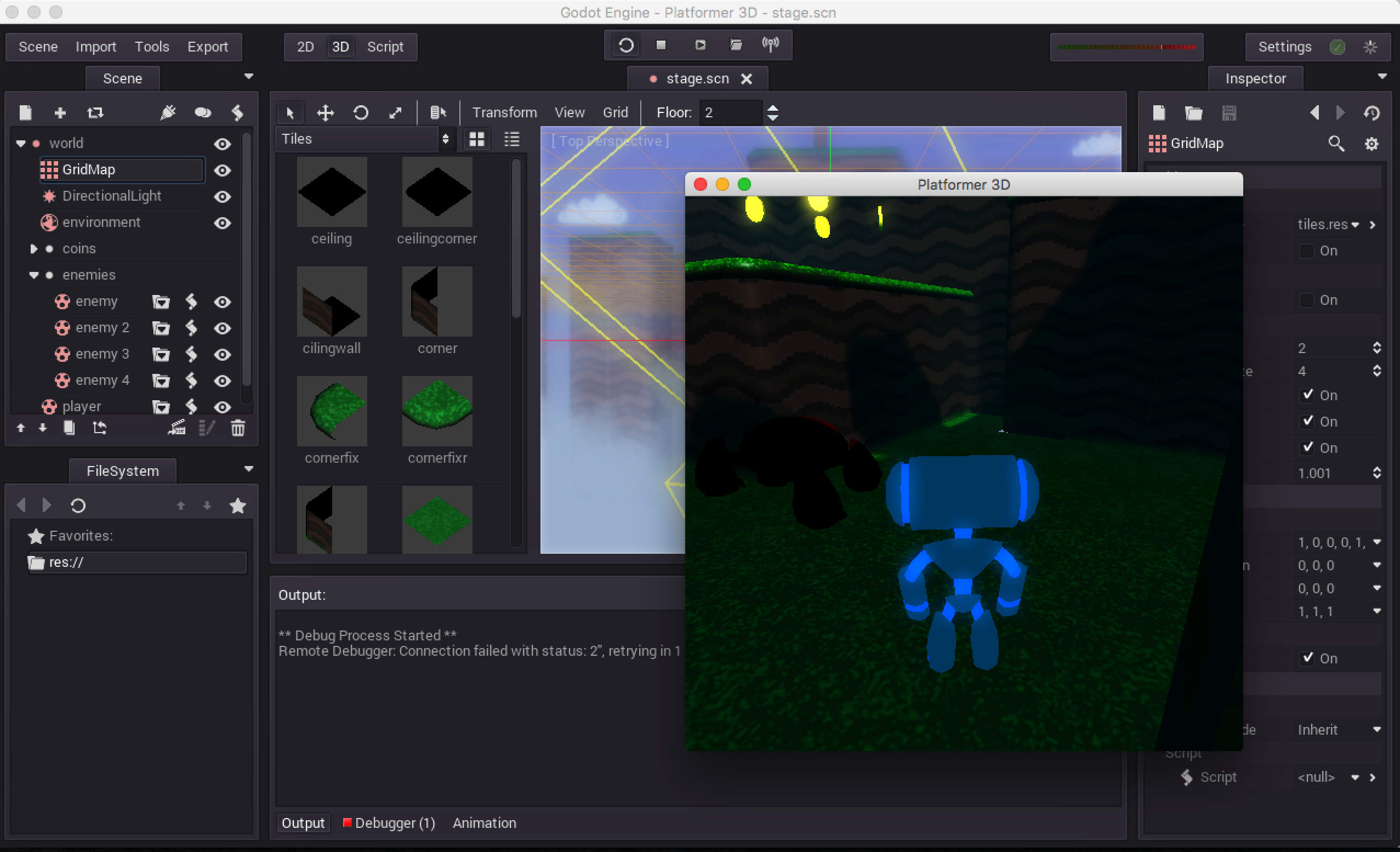This screenshot has height=852, width=1400.
Task: Select the Scale tool icon
Action: [395, 112]
